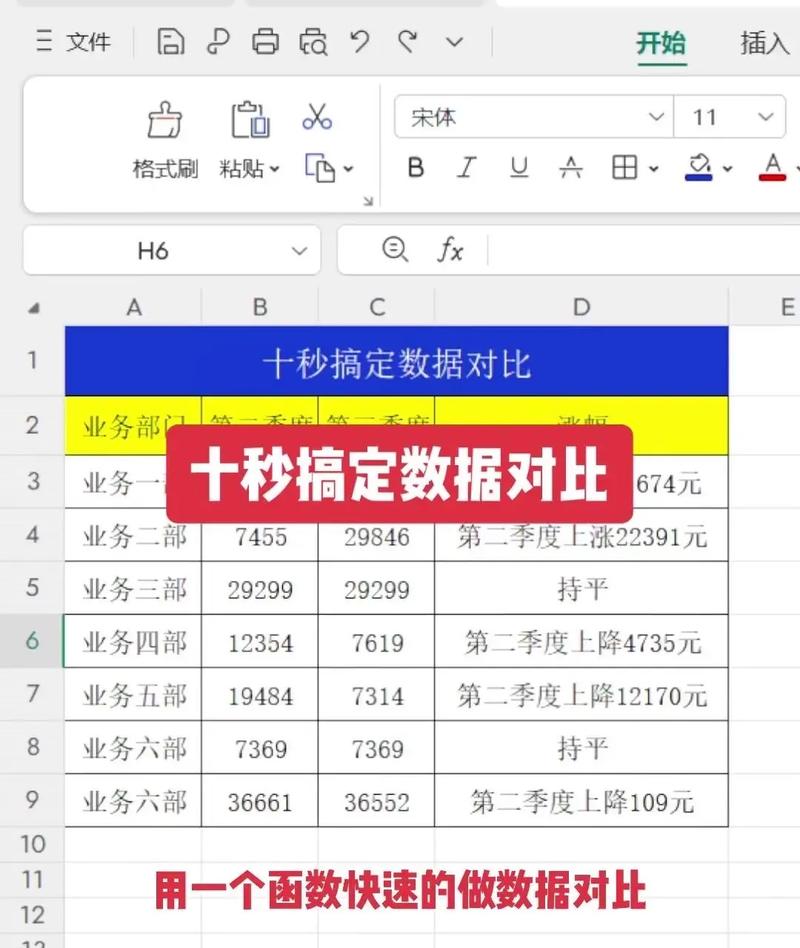Click the Cut (scissors) icon
Image resolution: width=800 pixels, height=948 pixels.
point(317,118)
